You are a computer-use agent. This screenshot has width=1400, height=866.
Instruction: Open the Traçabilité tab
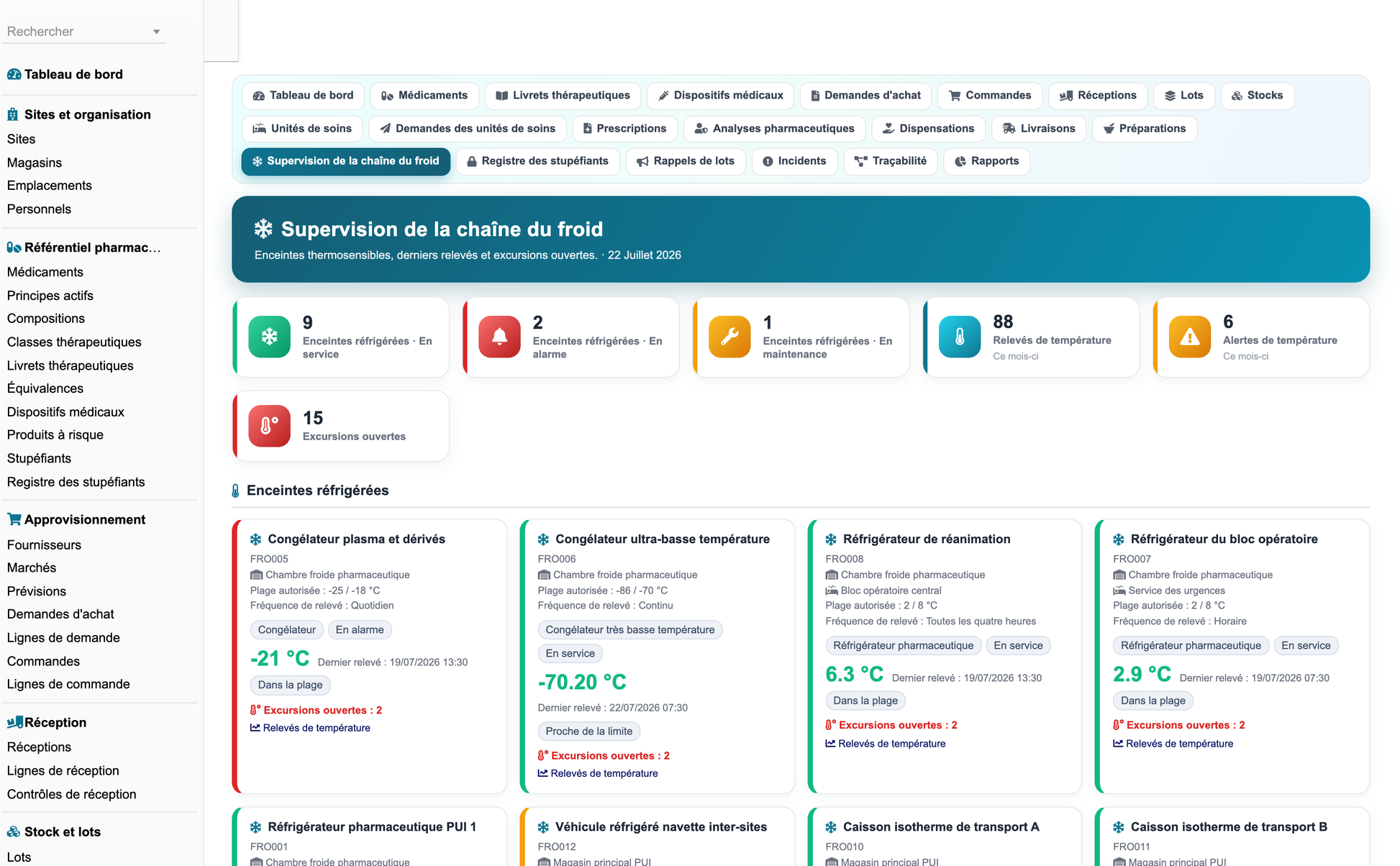tap(891, 161)
